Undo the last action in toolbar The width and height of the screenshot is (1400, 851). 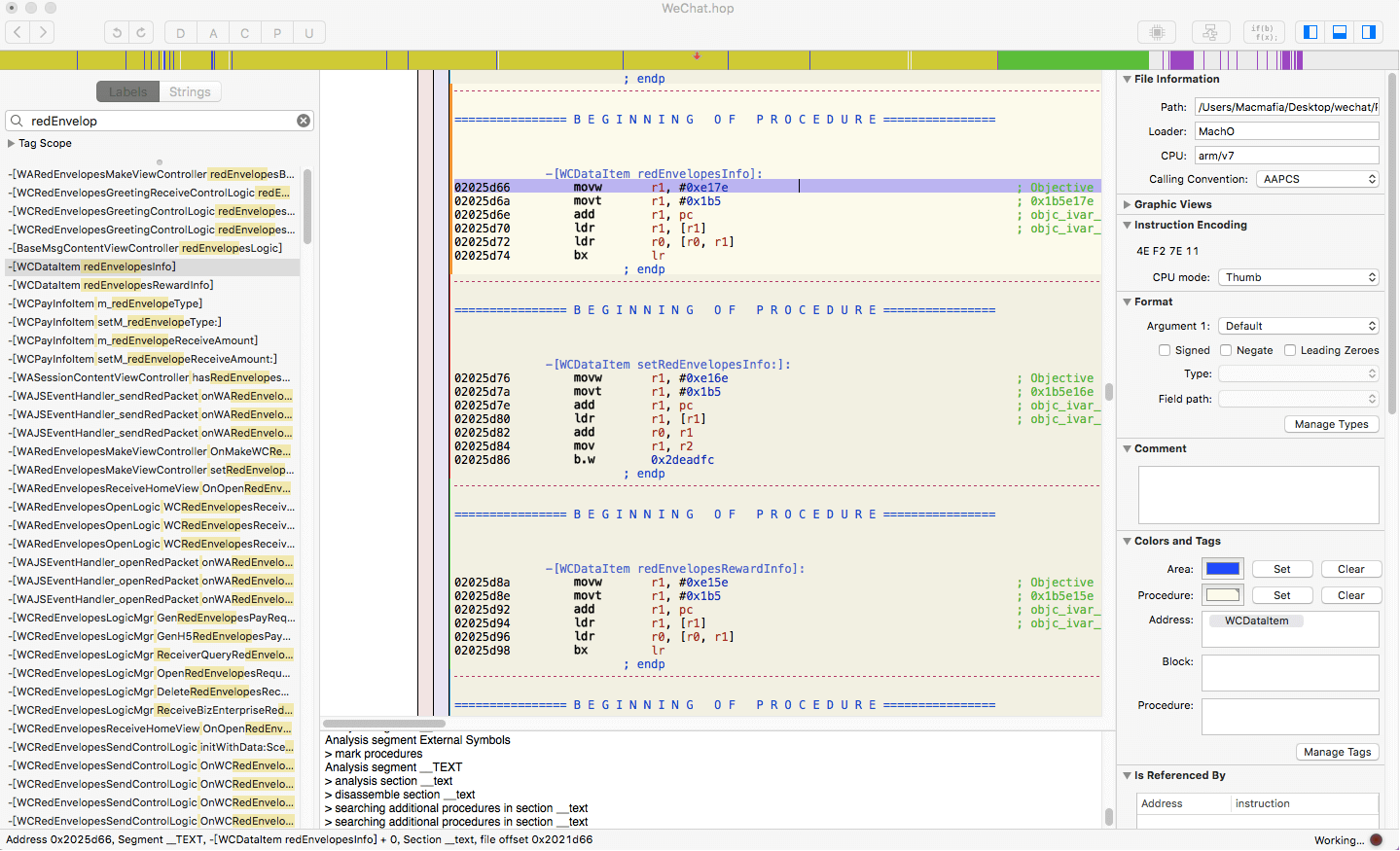tap(117, 32)
